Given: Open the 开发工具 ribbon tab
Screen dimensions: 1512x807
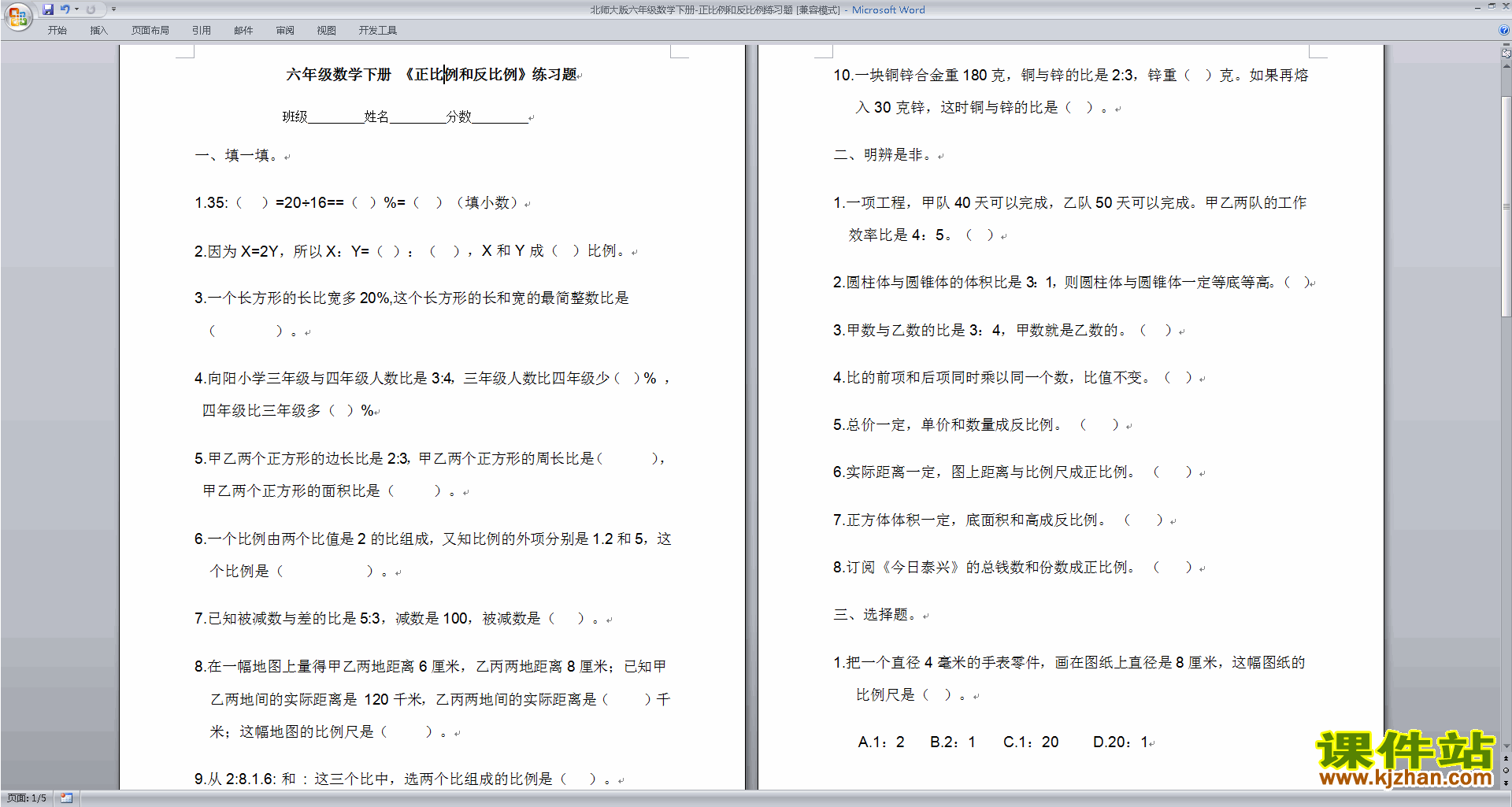Looking at the screenshot, I should [x=377, y=30].
